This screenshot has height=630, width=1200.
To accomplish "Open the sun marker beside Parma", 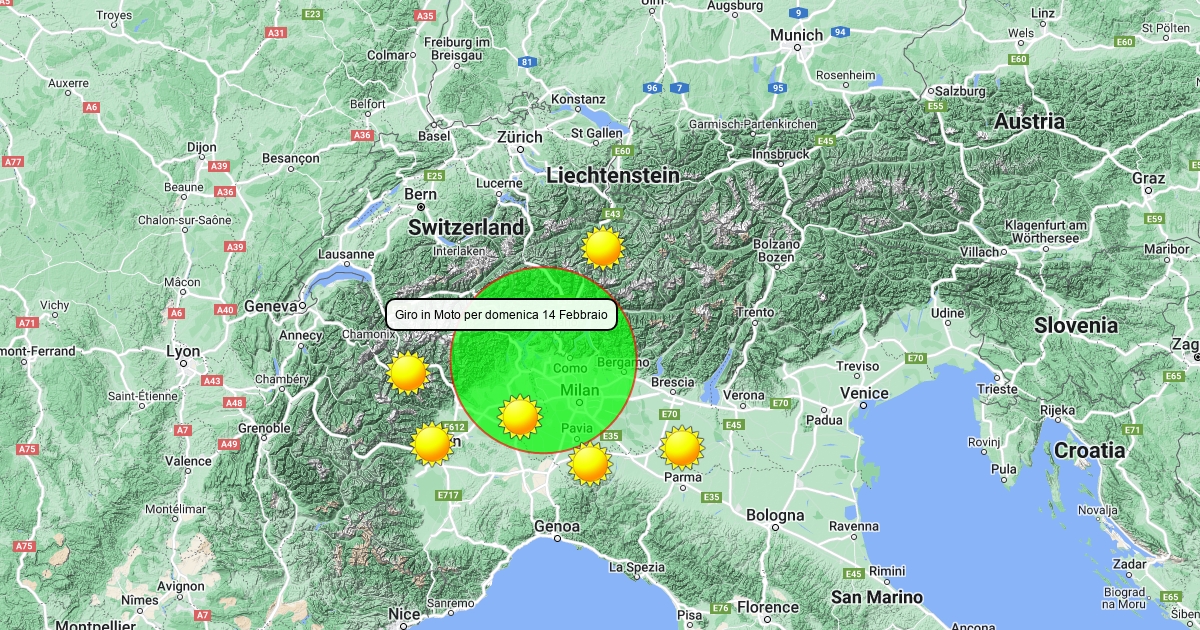I will click(x=681, y=447).
